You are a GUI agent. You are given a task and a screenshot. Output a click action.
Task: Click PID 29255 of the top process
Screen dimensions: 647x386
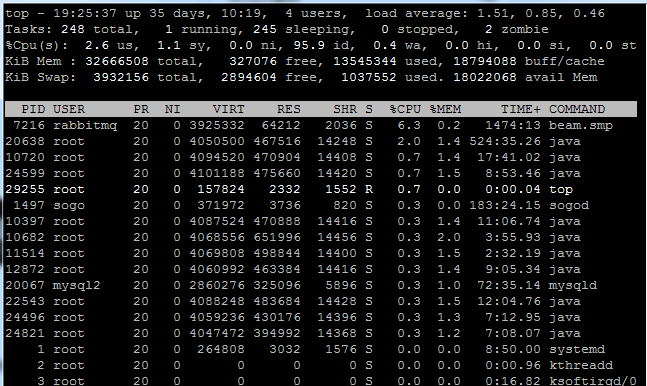pos(25,189)
